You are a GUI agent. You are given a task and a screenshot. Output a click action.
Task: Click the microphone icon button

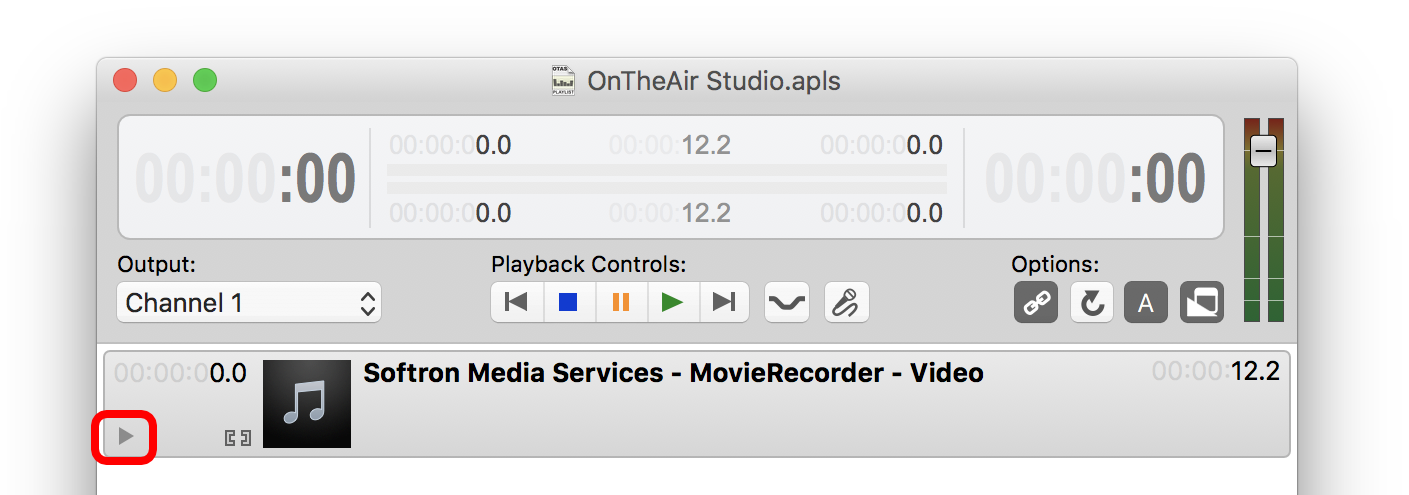coord(847,302)
